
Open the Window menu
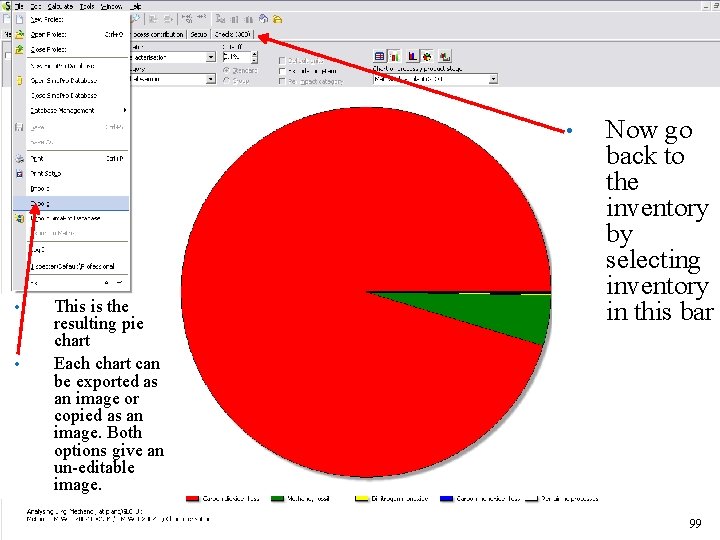[111, 6]
